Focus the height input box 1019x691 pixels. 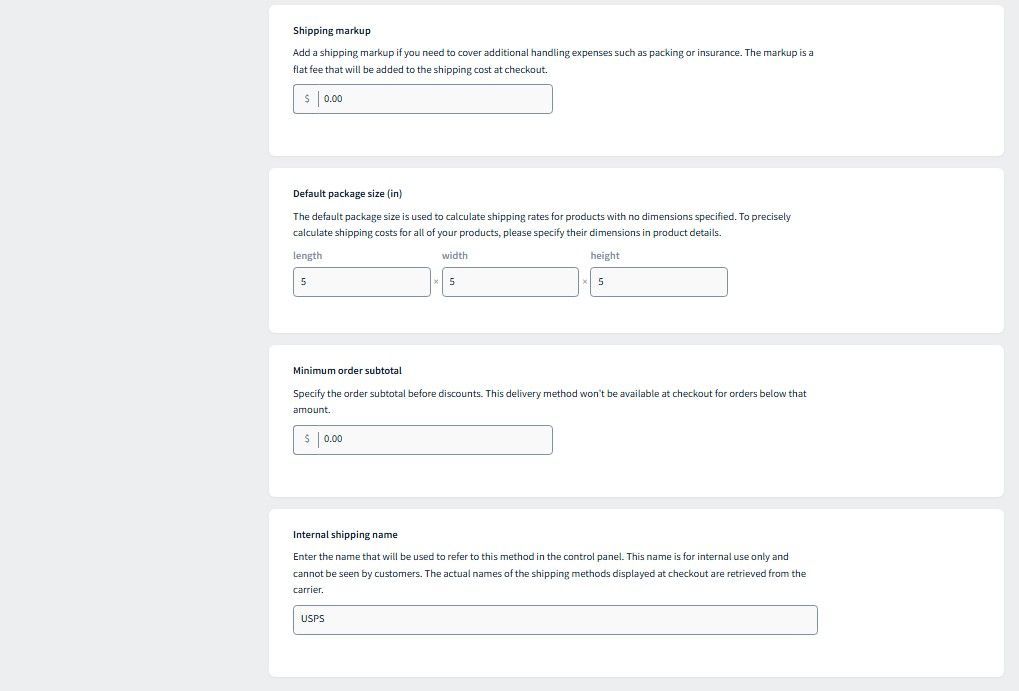[x=659, y=282]
